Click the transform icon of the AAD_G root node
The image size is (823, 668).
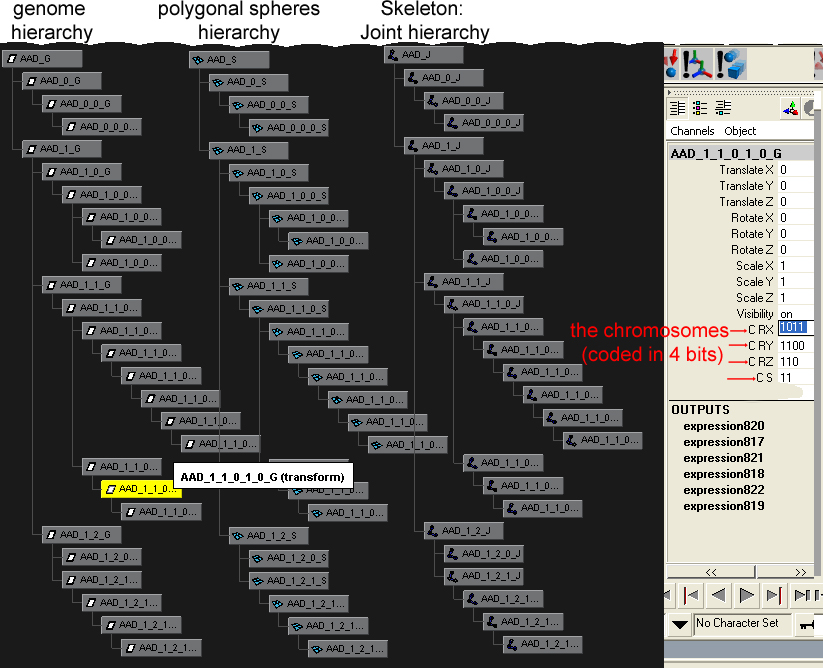12,60
